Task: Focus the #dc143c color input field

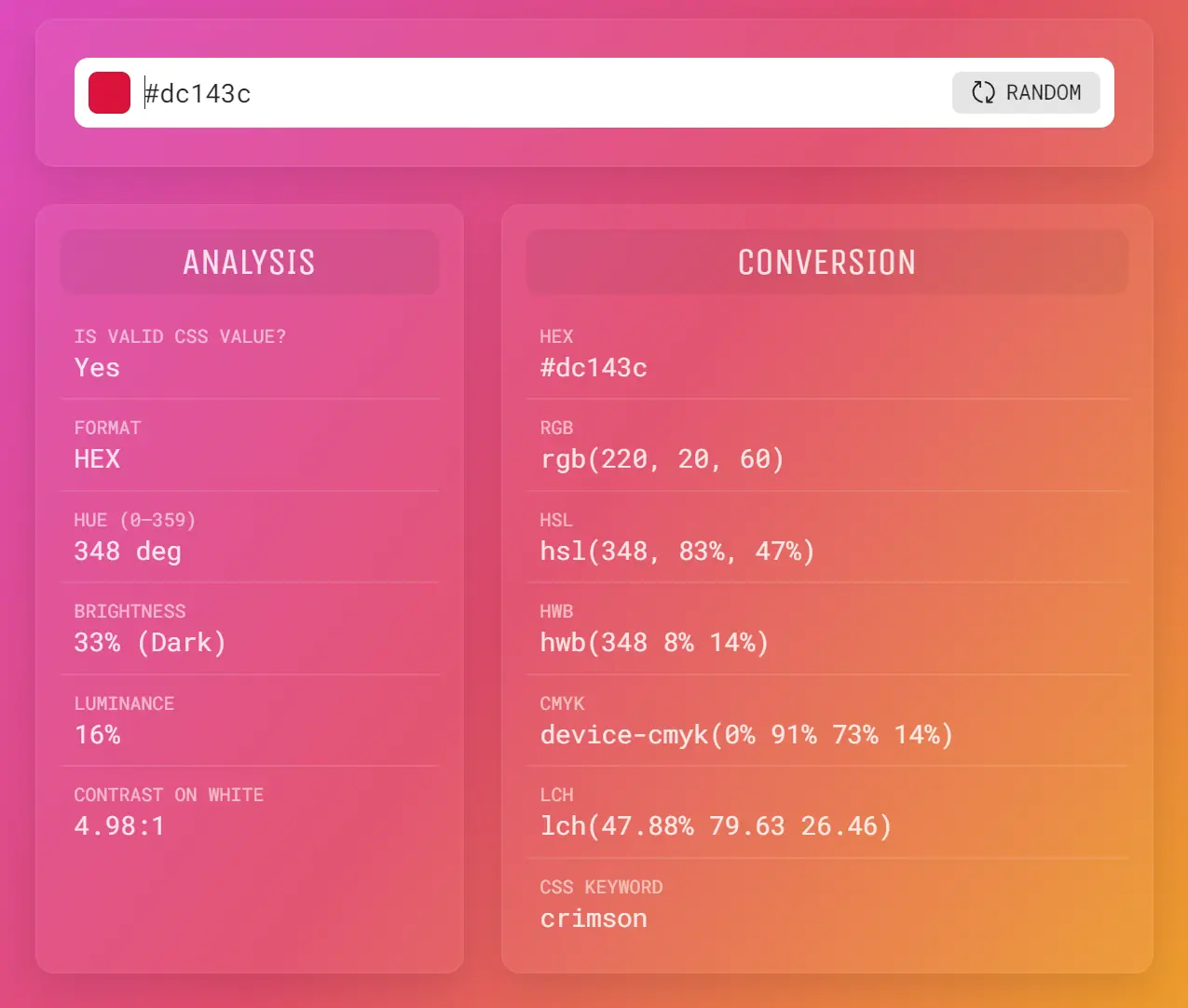Action: coord(540,93)
